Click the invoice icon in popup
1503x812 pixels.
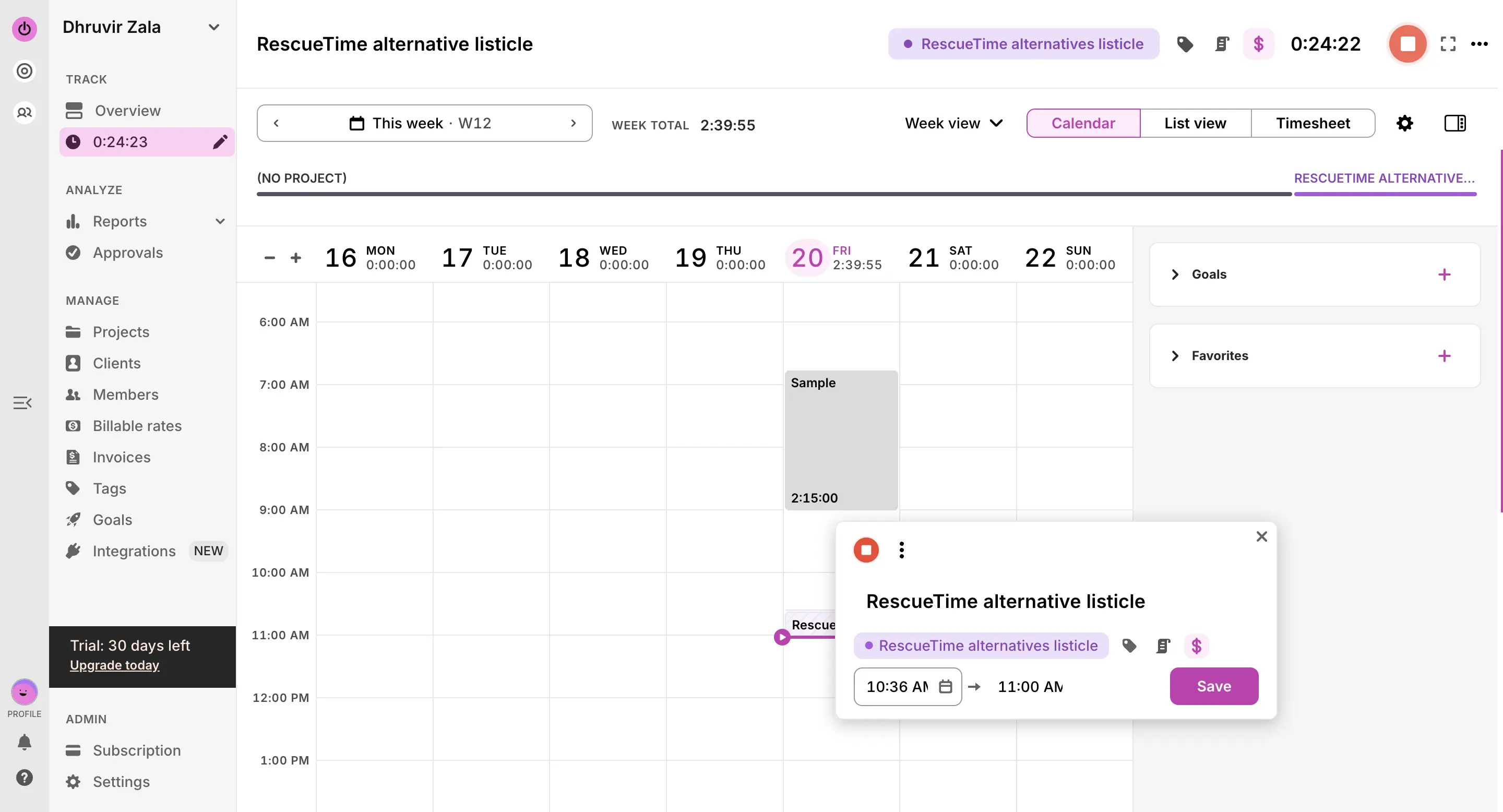click(1163, 646)
